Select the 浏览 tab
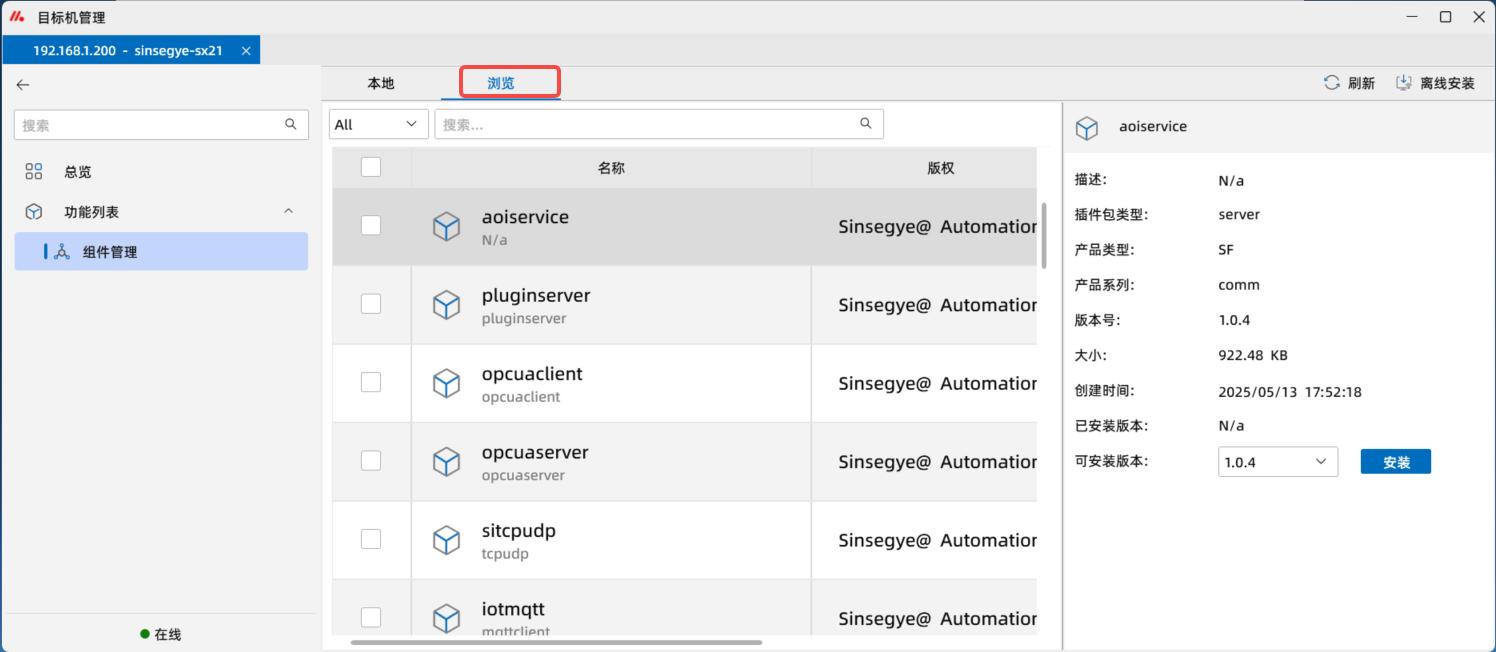The width and height of the screenshot is (1496, 652). [x=501, y=83]
